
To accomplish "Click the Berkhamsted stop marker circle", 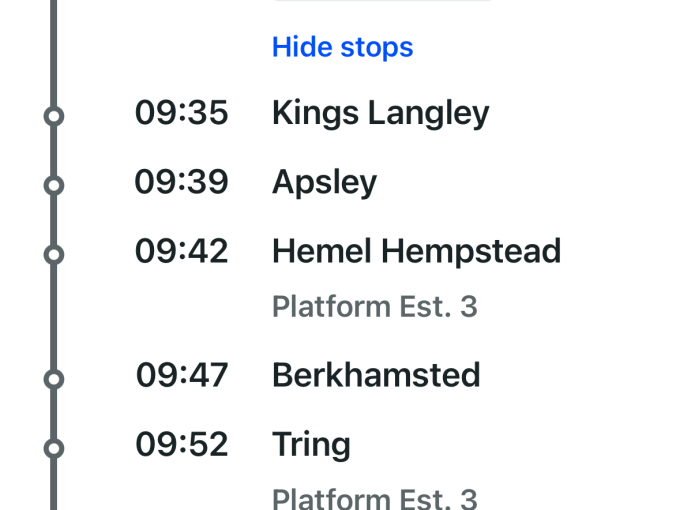I will (54, 379).
